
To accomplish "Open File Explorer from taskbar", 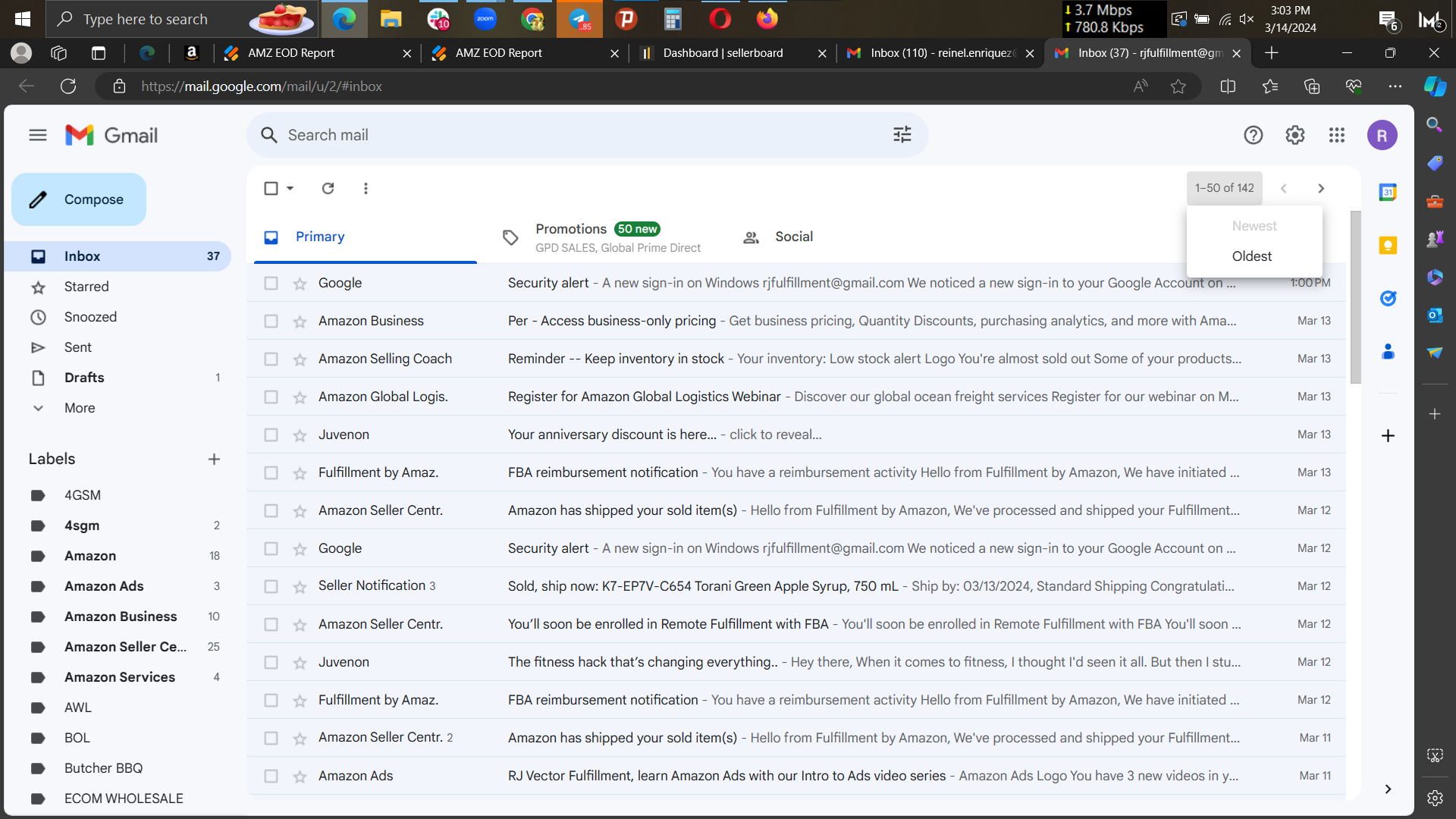I will 391,19.
